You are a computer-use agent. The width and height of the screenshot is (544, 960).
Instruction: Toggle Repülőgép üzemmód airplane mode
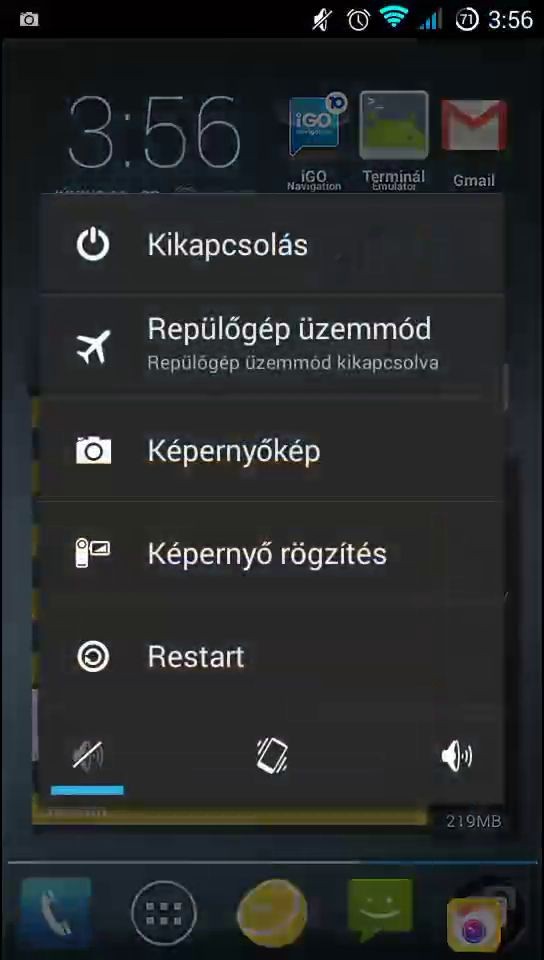click(x=271, y=346)
